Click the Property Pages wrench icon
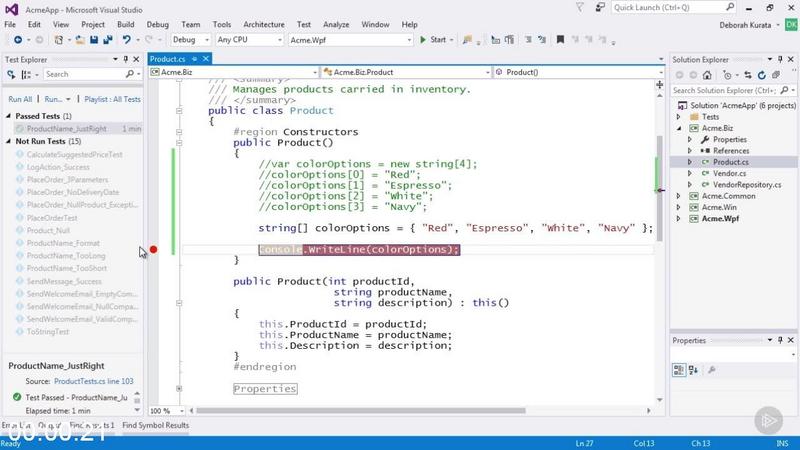Image resolution: width=800 pixels, height=450 pixels. point(712,370)
